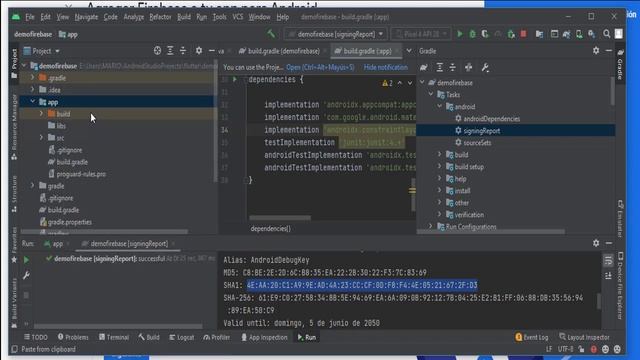The image size is (640, 360).
Task: Click Expand All icon in Project panel
Action: (x=170, y=51)
